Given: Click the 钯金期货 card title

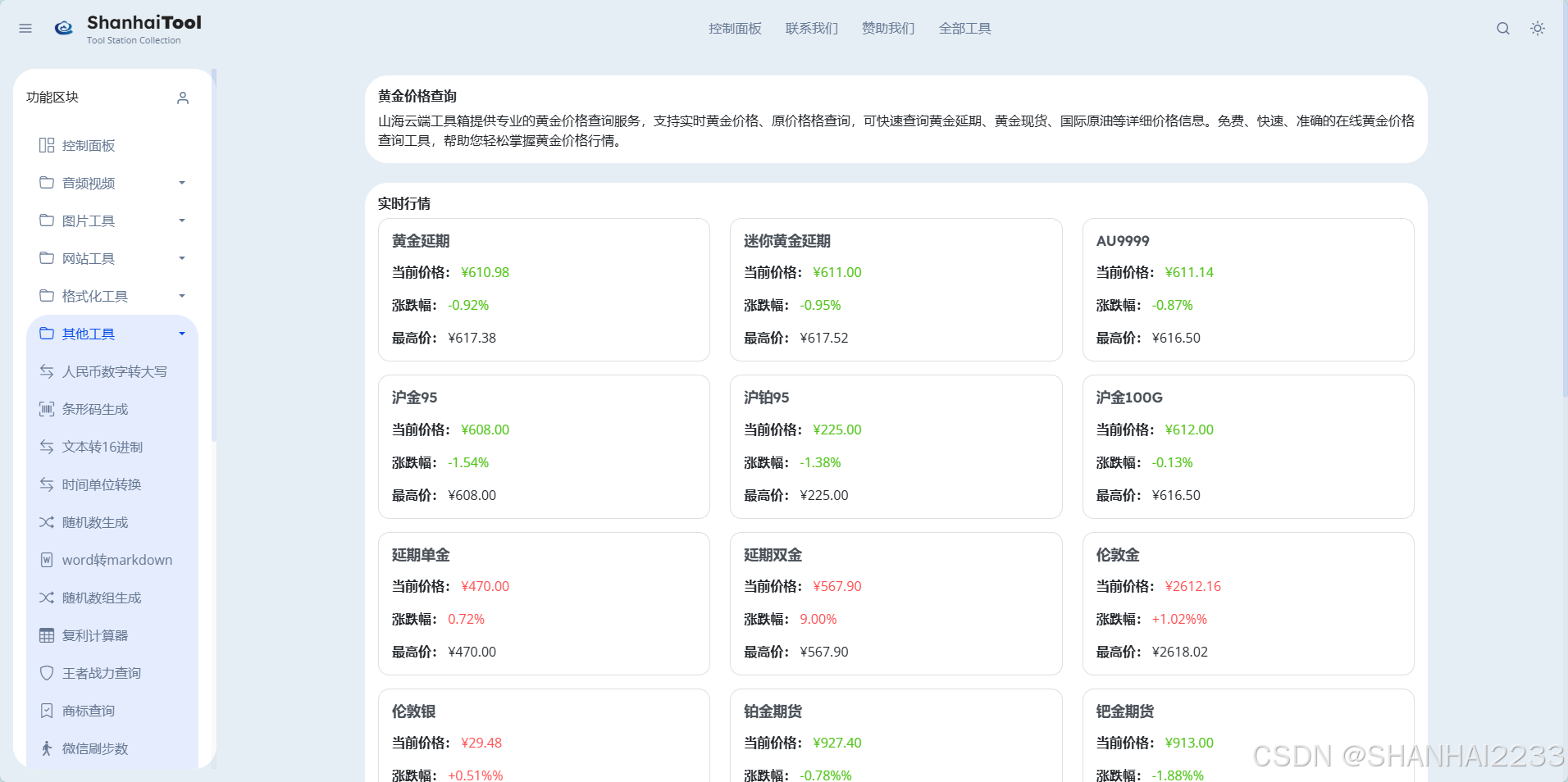Looking at the screenshot, I should pyautogui.click(x=1125, y=712).
